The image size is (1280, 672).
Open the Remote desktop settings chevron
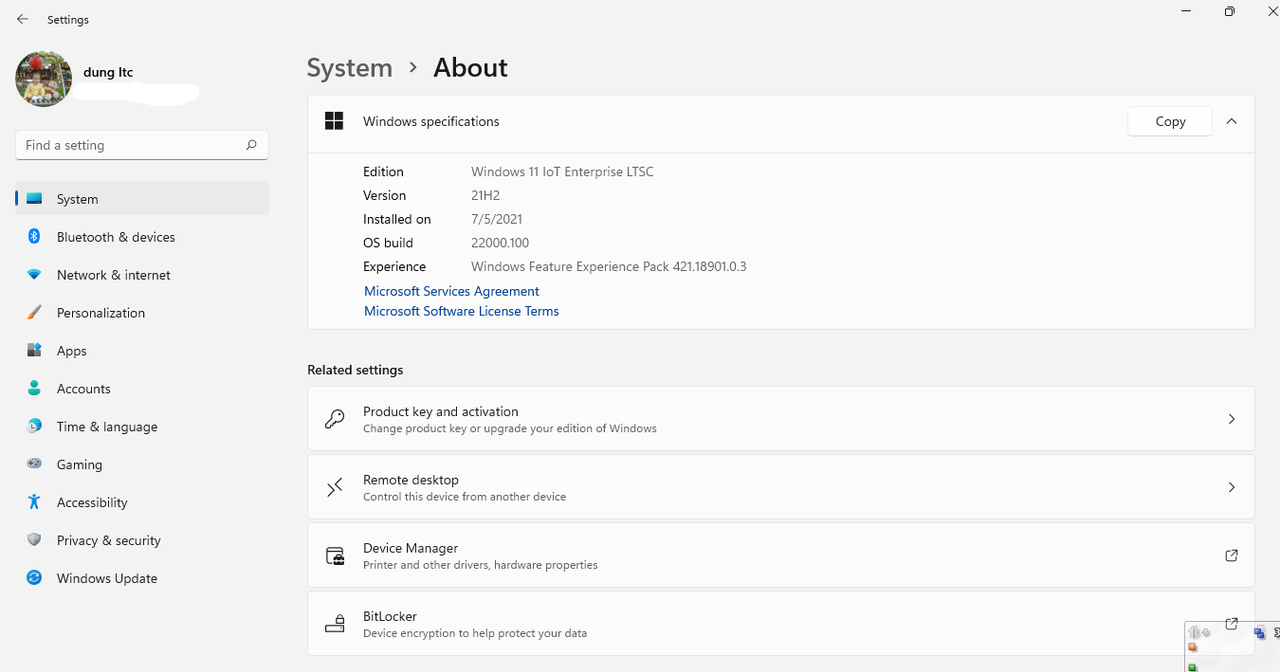[x=1231, y=488]
